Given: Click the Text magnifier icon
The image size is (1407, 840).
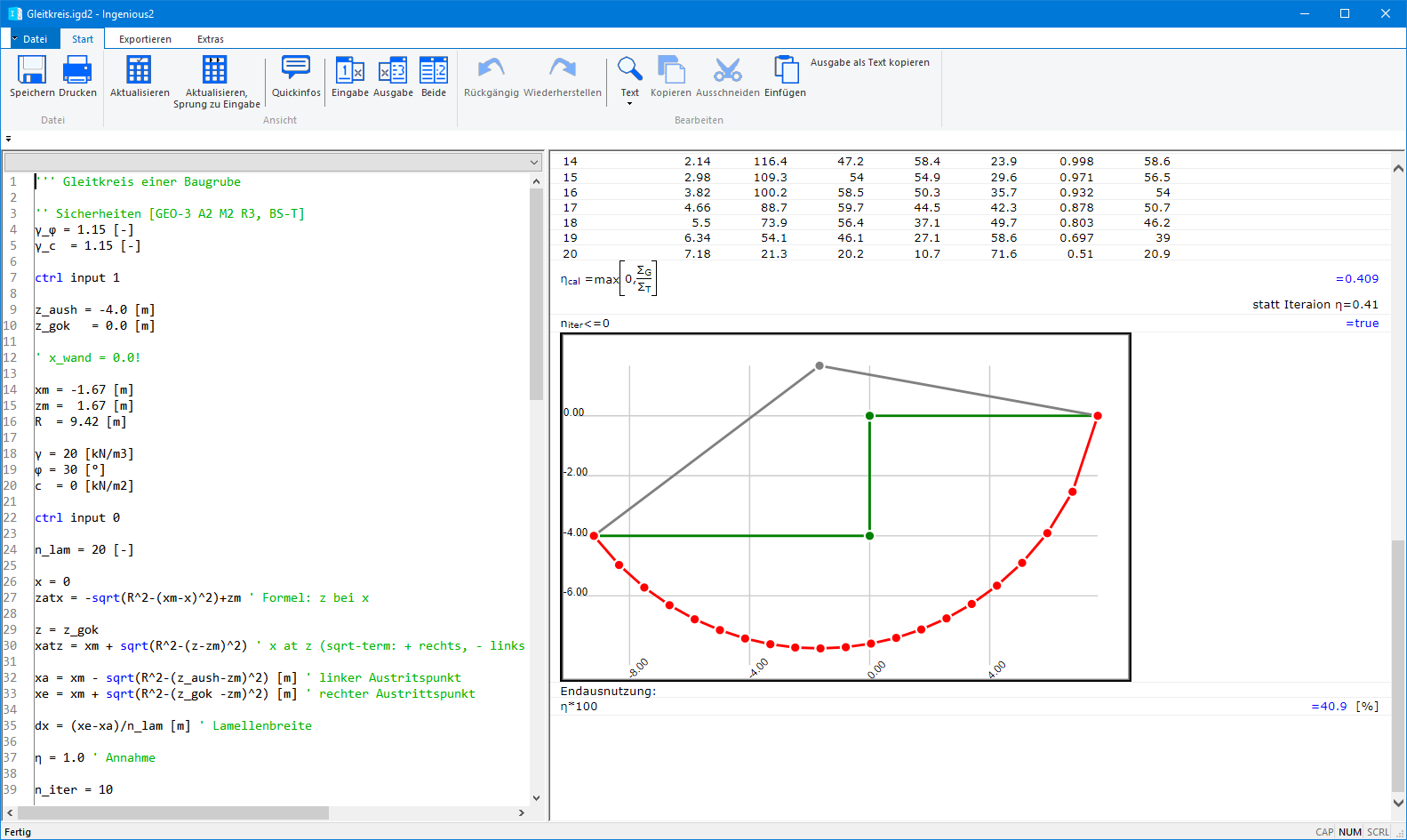Looking at the screenshot, I should click(629, 69).
